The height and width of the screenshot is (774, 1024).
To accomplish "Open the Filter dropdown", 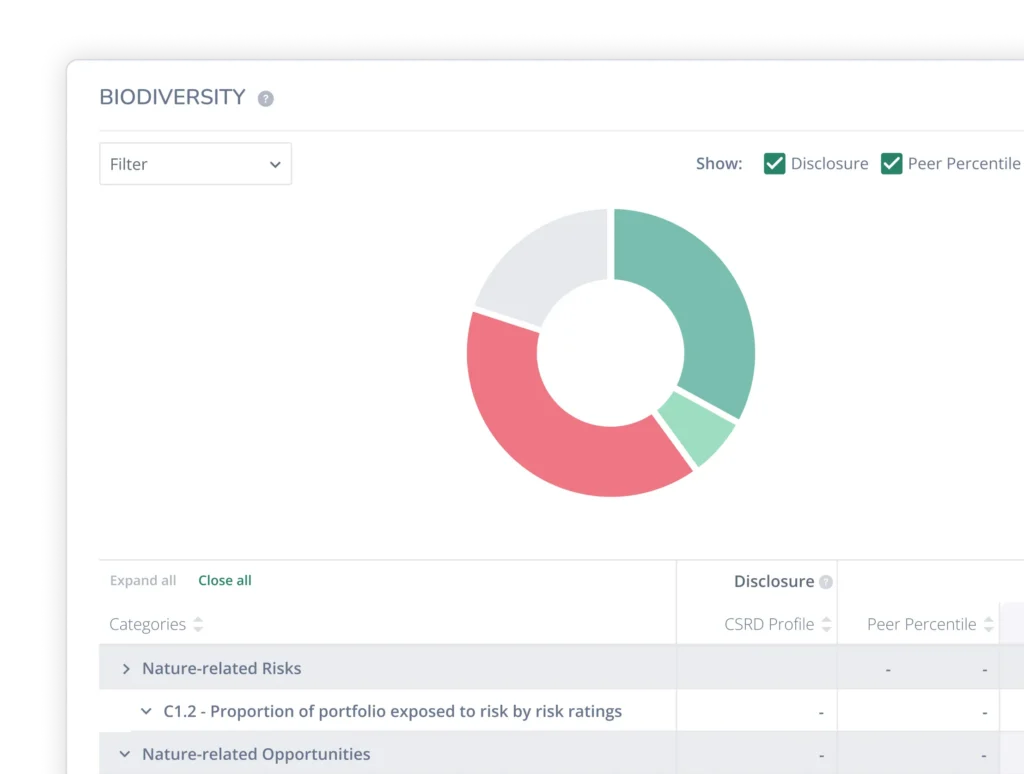I will coord(195,164).
